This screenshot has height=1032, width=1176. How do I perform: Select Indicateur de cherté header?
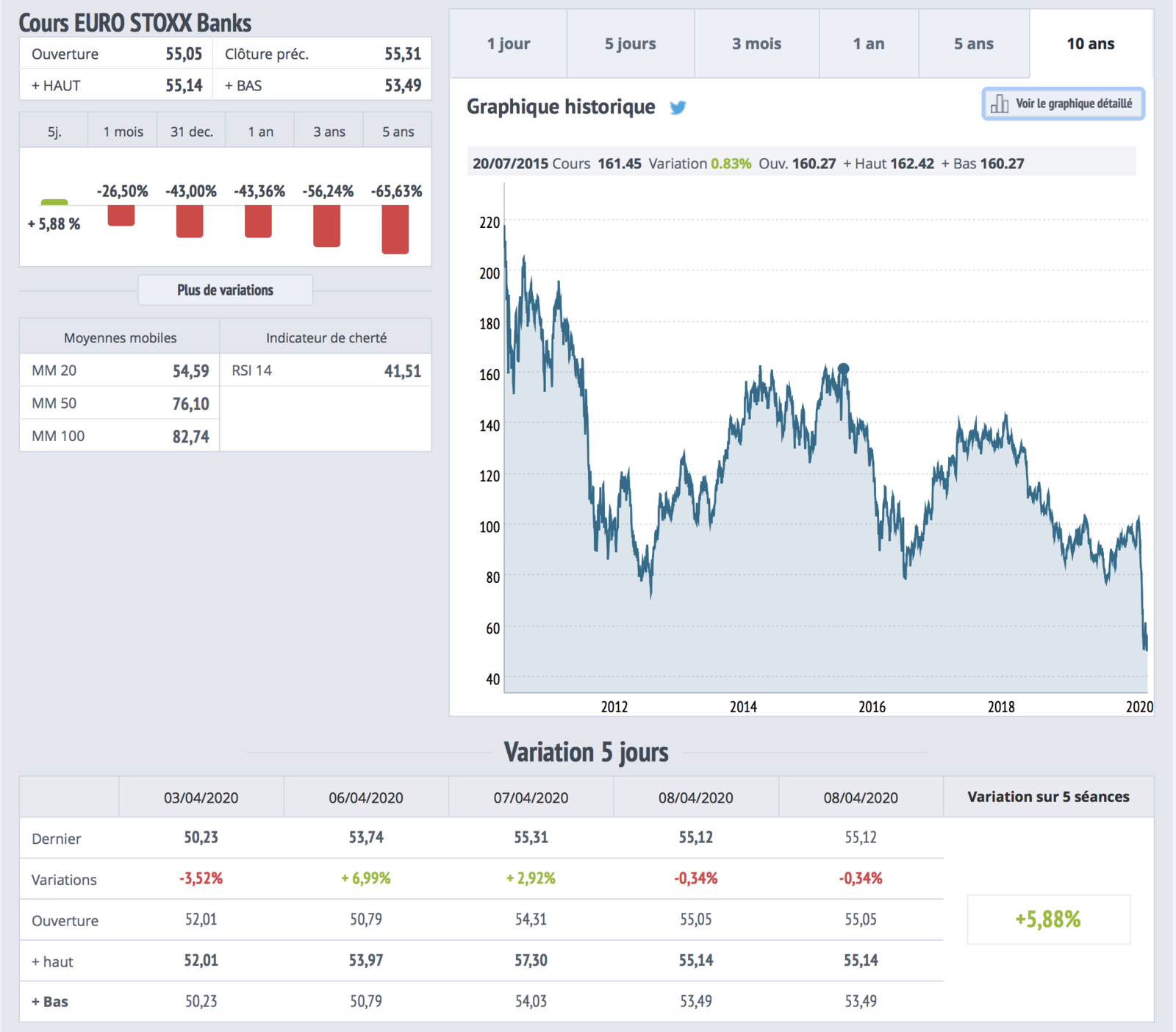coord(326,337)
